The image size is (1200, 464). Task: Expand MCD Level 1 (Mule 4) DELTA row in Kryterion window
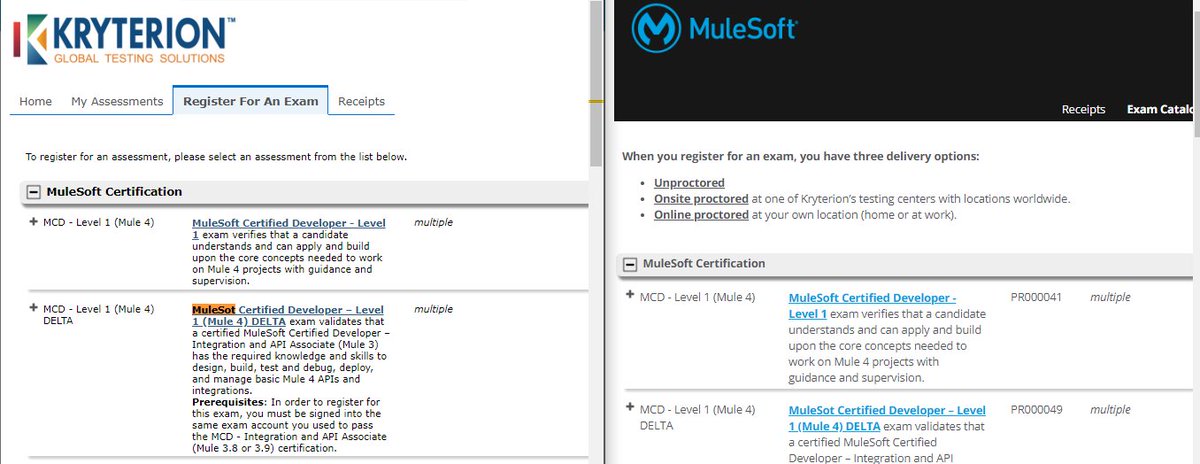coord(34,308)
